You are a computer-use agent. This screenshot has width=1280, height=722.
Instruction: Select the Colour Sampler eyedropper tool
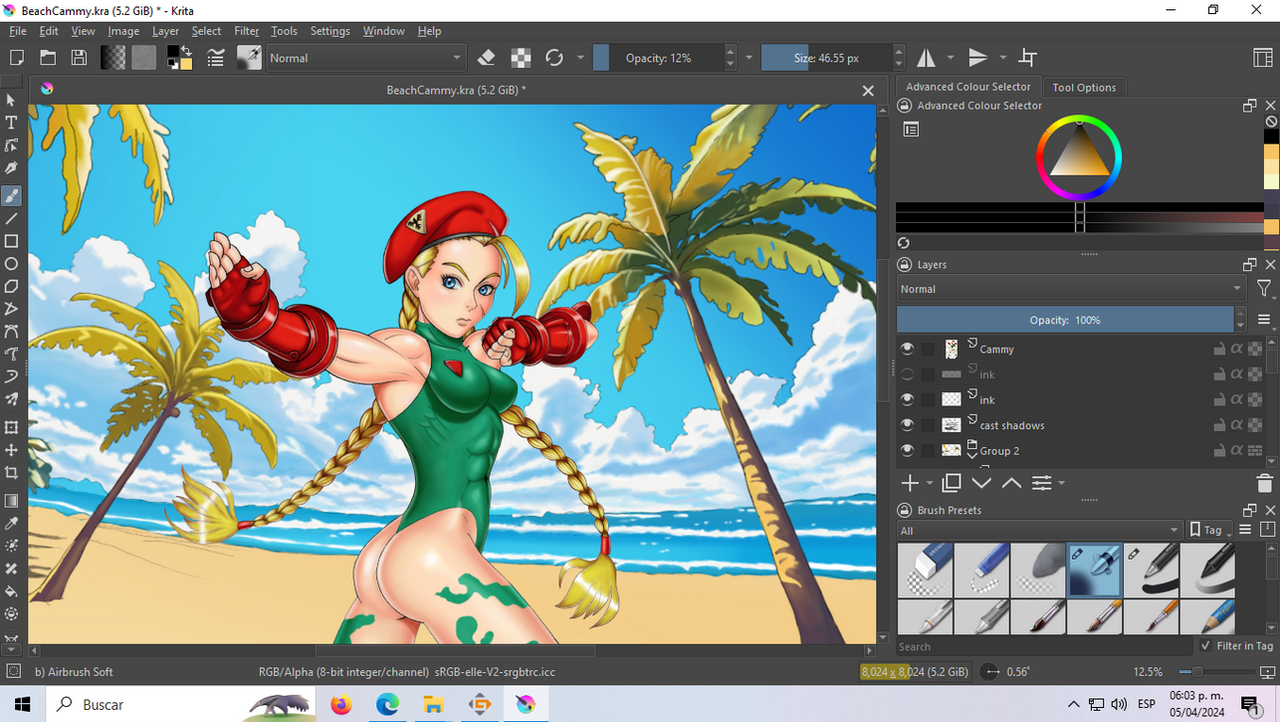coord(11,523)
